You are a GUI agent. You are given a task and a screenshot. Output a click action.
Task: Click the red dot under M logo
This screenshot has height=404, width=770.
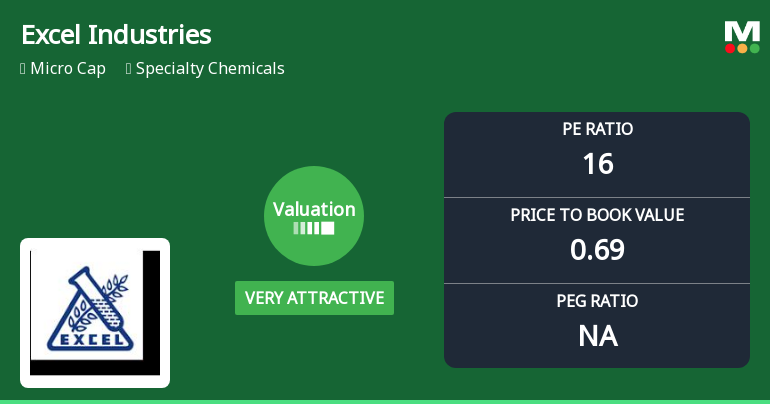(730, 48)
